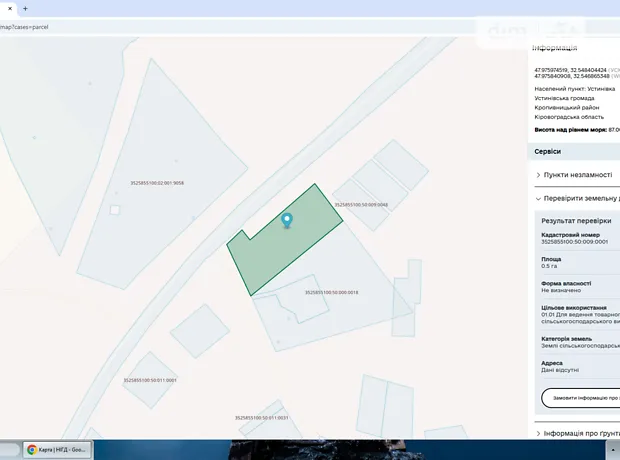Click Chrome icon in the taskbar
Image resolution: width=620 pixels, height=460 pixels.
click(33, 450)
